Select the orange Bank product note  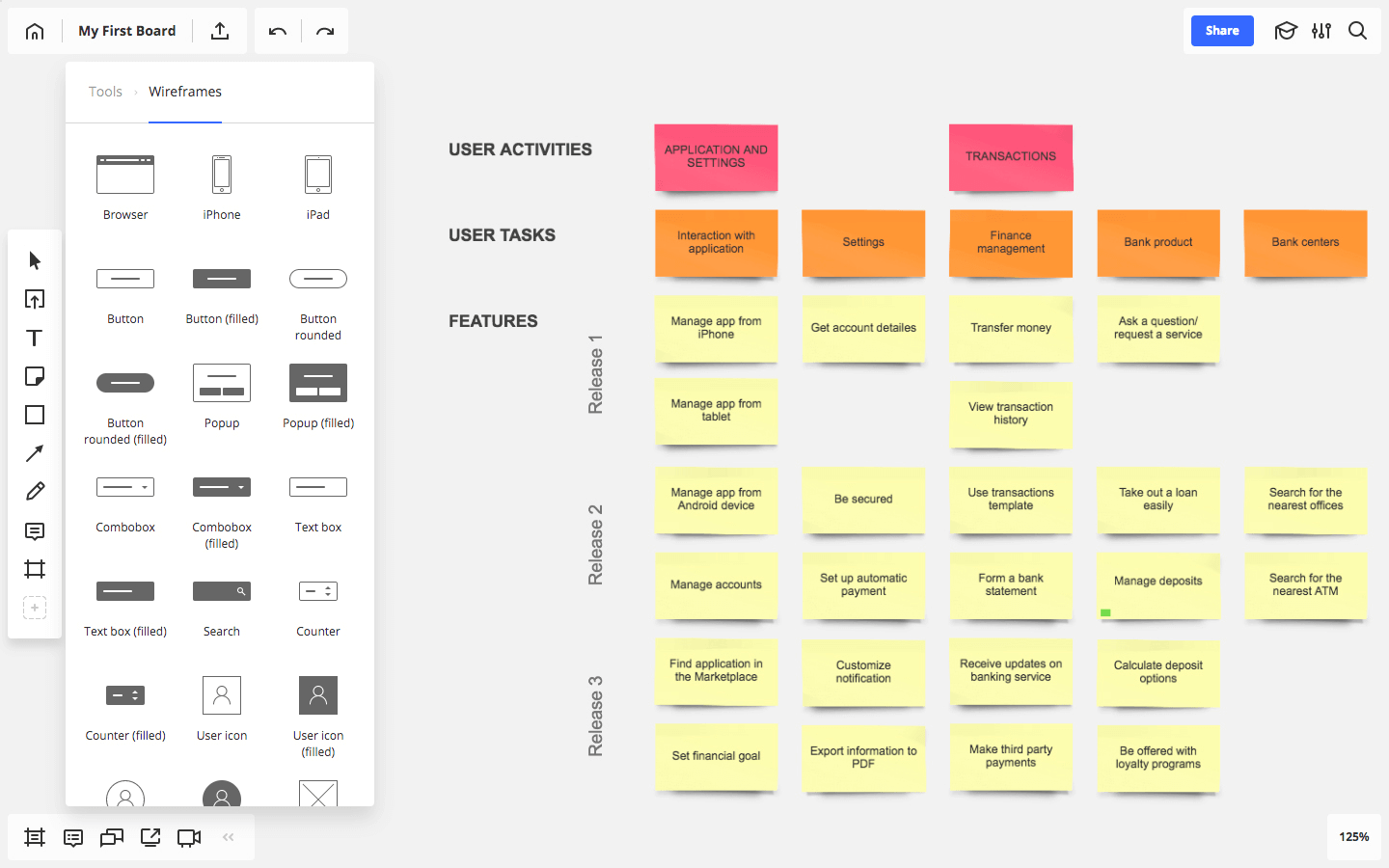[1158, 243]
